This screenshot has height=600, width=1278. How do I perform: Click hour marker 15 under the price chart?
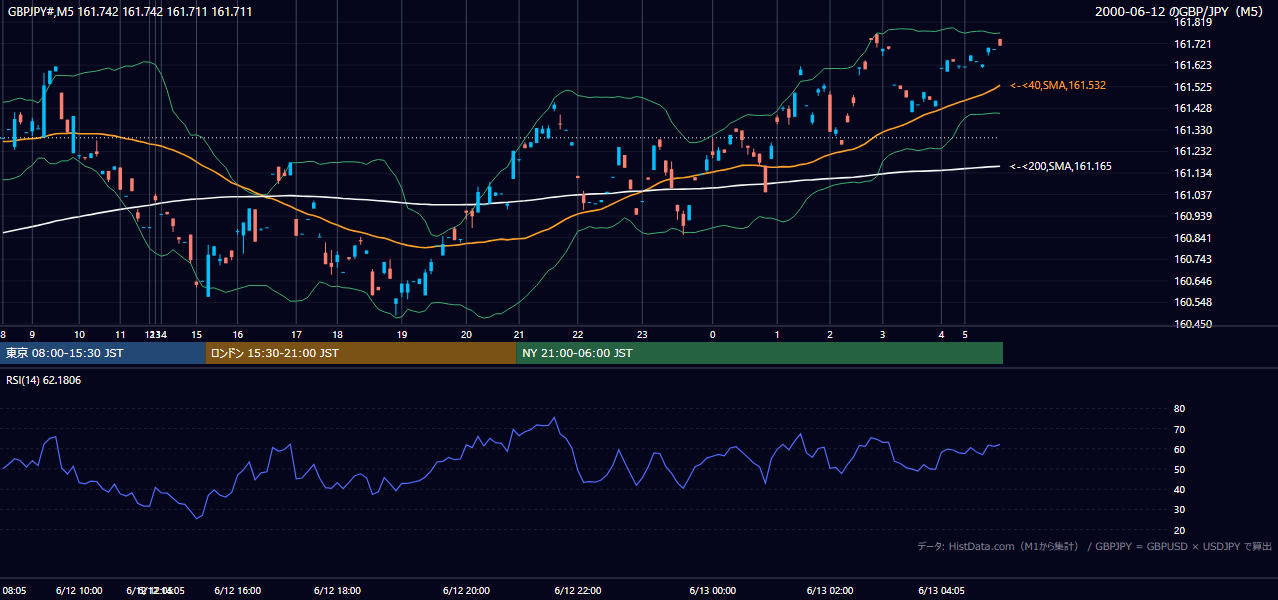point(197,335)
